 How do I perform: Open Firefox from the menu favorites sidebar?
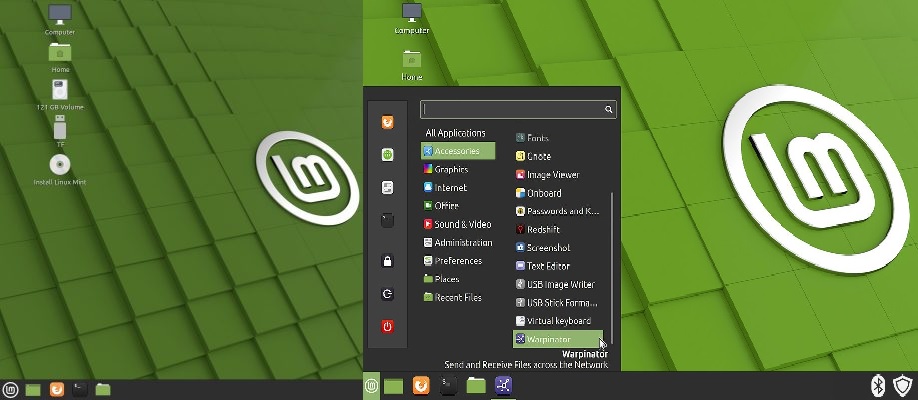tap(387, 122)
